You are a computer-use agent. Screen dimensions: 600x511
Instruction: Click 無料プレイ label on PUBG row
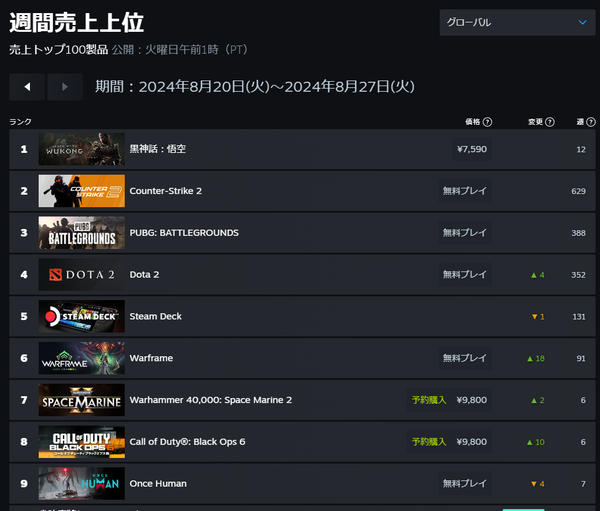(x=465, y=233)
